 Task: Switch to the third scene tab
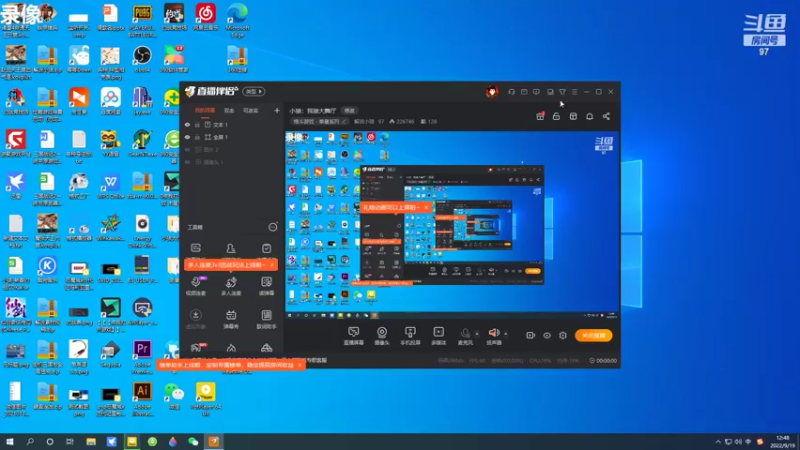[251, 110]
